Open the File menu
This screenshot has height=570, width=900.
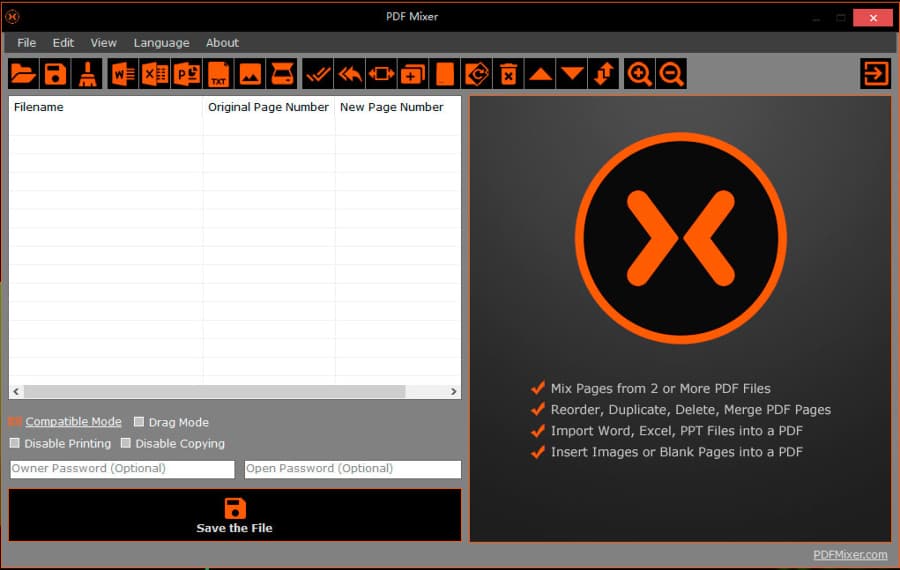click(26, 42)
